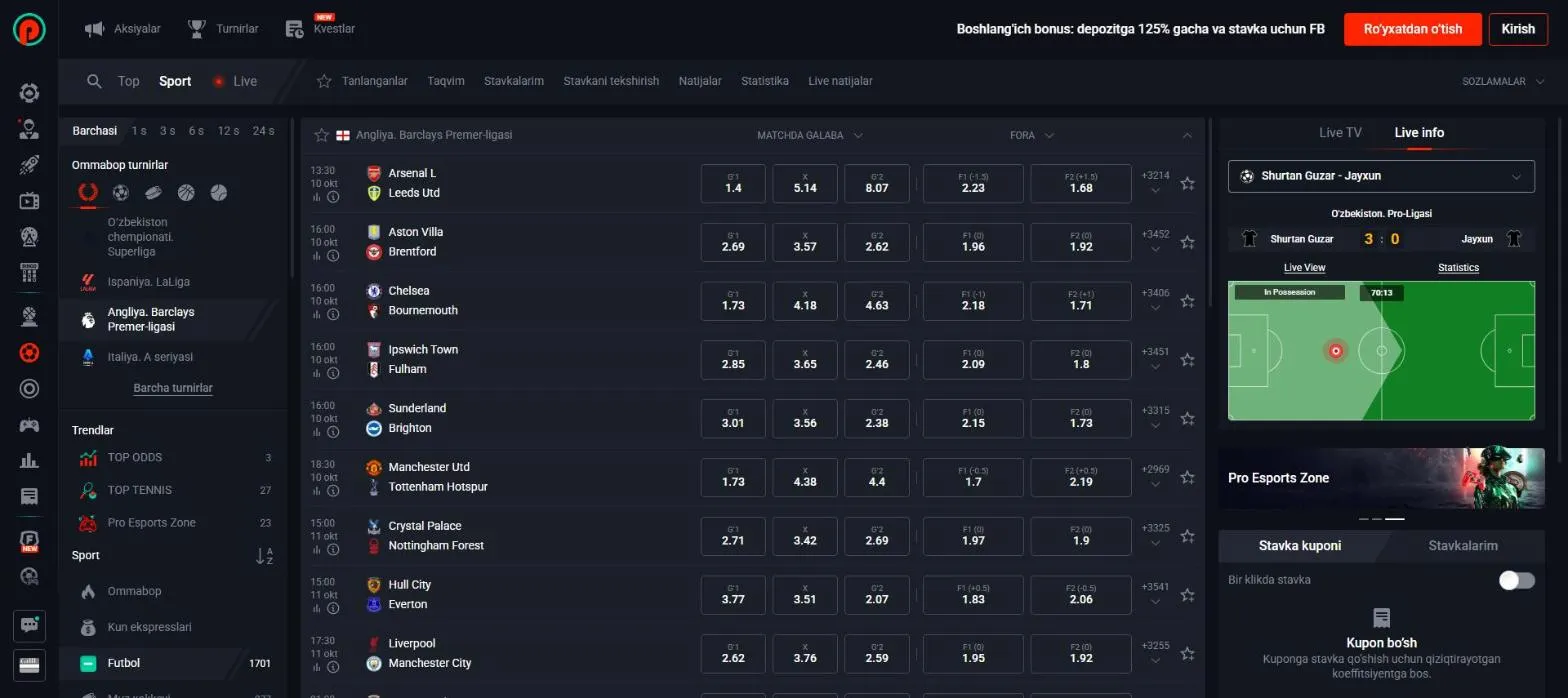Select the 3 s time filter tab
This screenshot has height=698, width=1568.
[167, 131]
